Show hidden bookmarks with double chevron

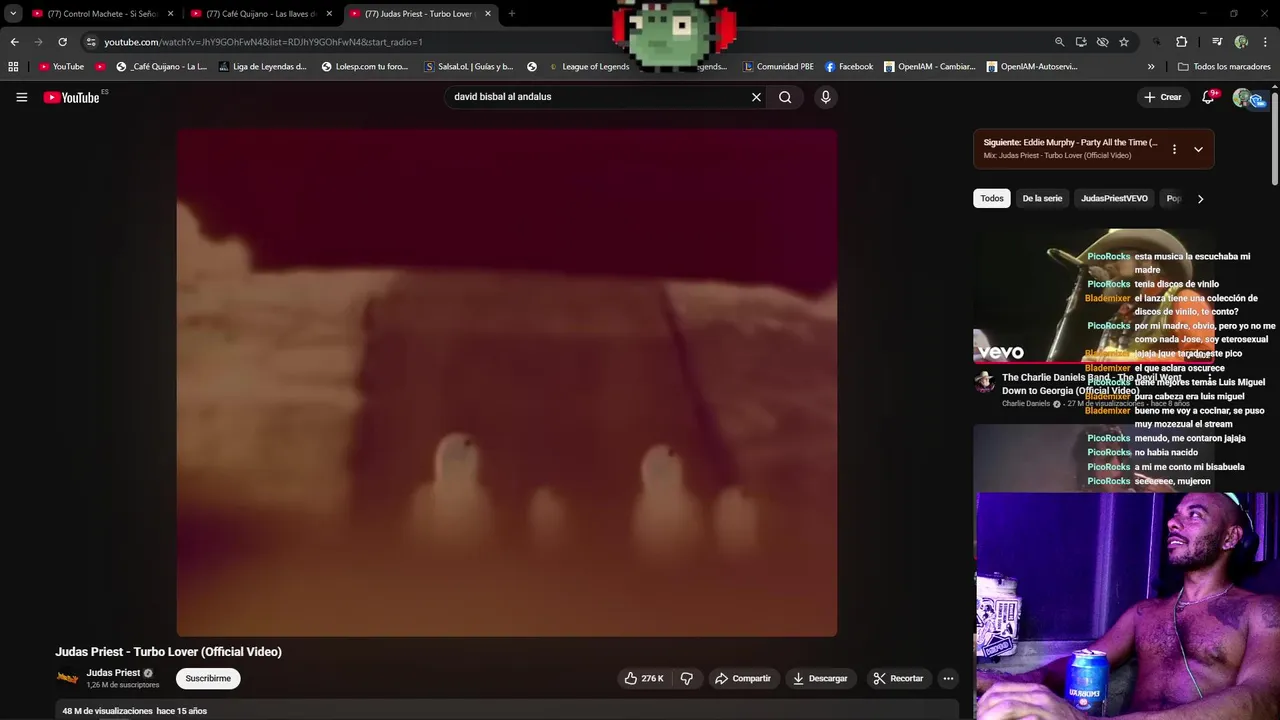click(1151, 67)
